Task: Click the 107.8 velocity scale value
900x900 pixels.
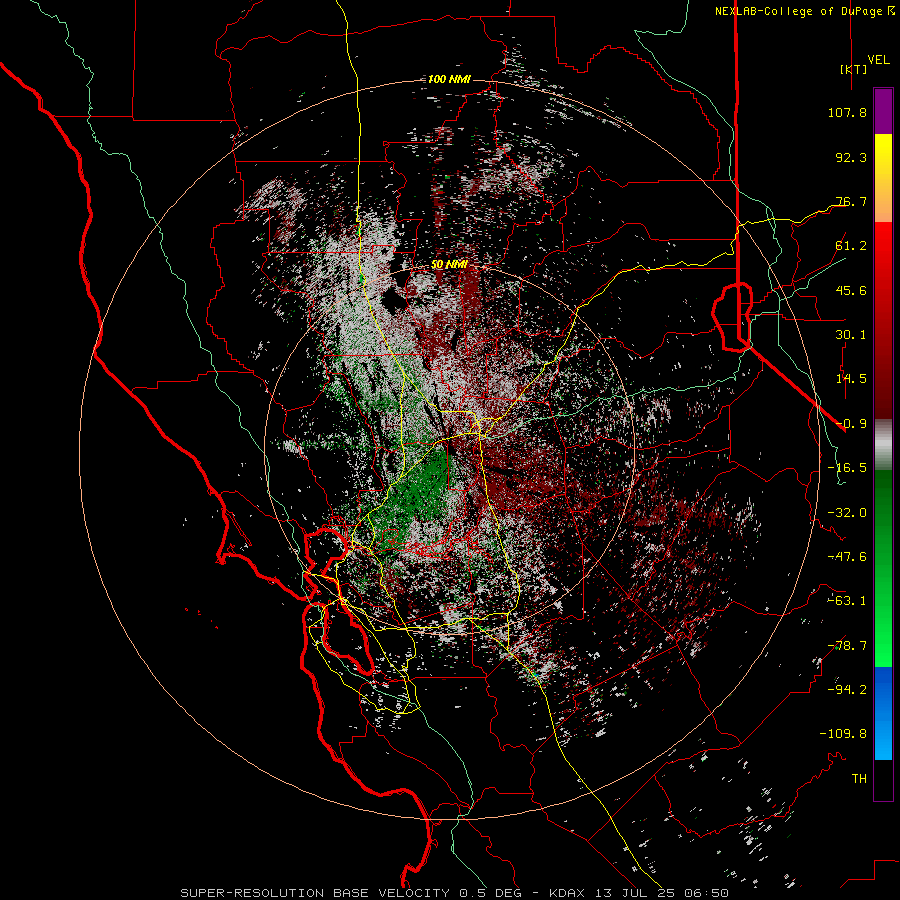Action: (x=847, y=112)
